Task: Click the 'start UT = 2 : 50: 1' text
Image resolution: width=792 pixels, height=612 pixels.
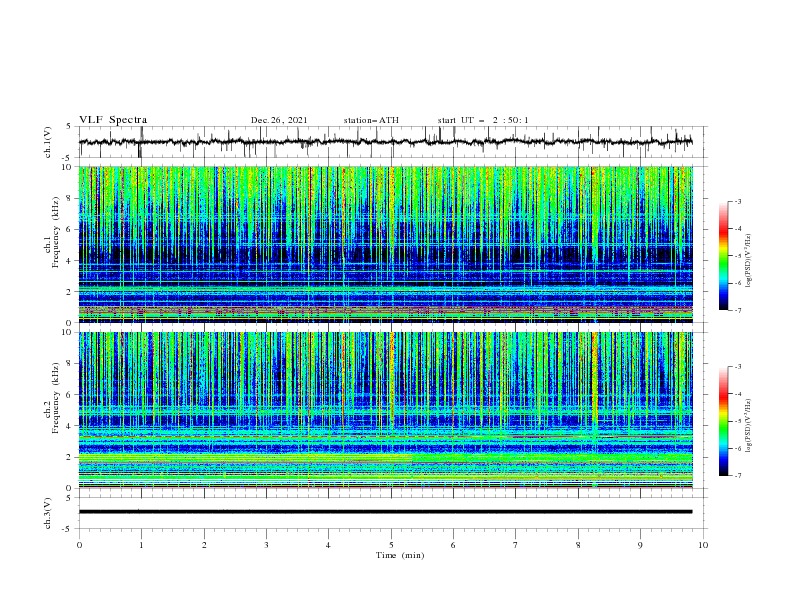Action: click(483, 120)
